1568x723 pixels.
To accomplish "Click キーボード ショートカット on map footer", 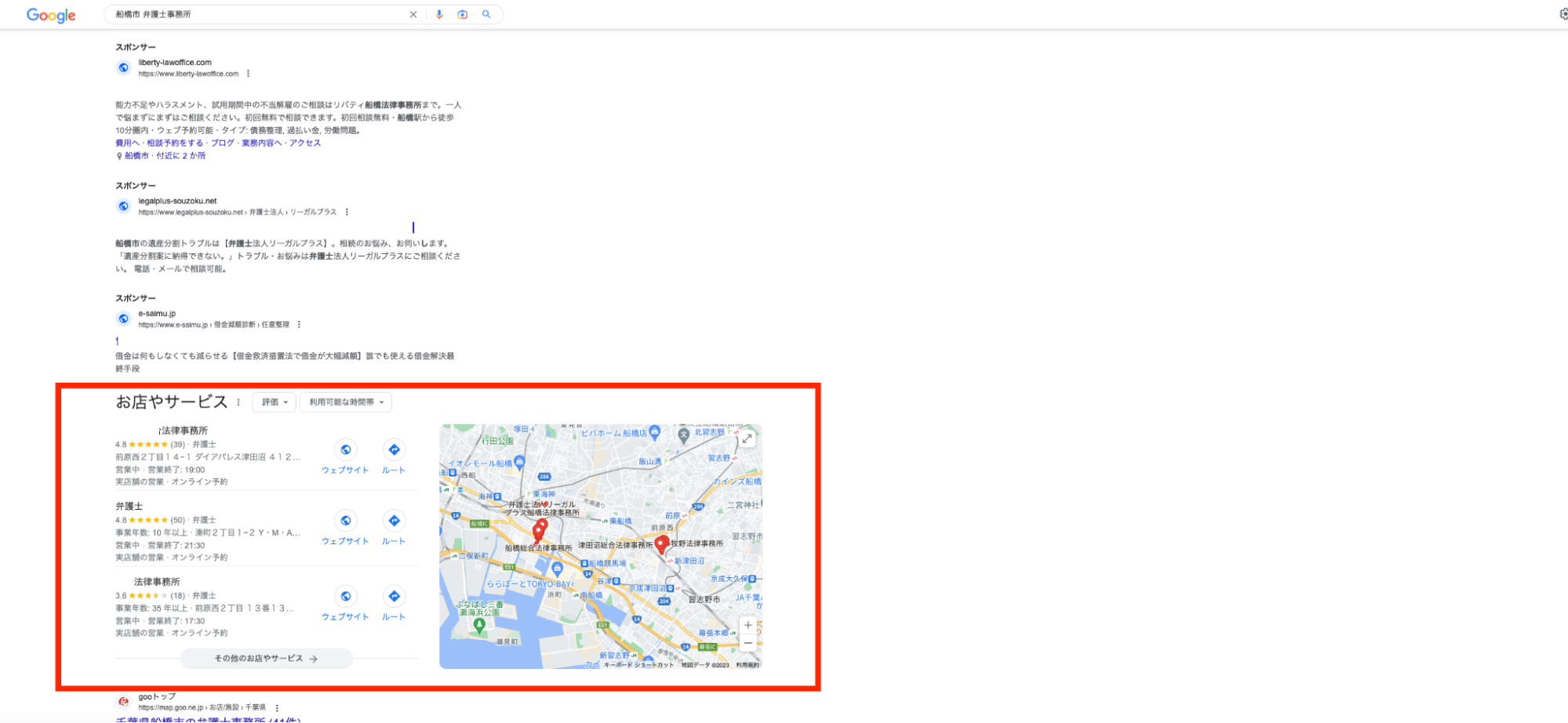I will click(x=638, y=665).
